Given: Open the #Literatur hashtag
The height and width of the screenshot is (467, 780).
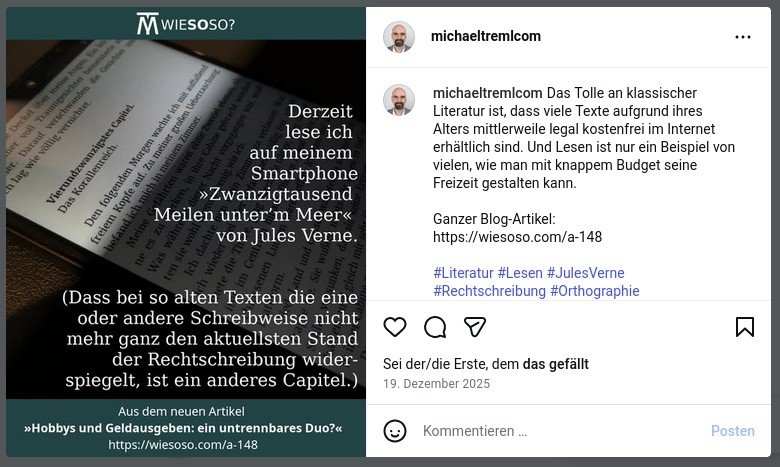Looking at the screenshot, I should (x=463, y=273).
